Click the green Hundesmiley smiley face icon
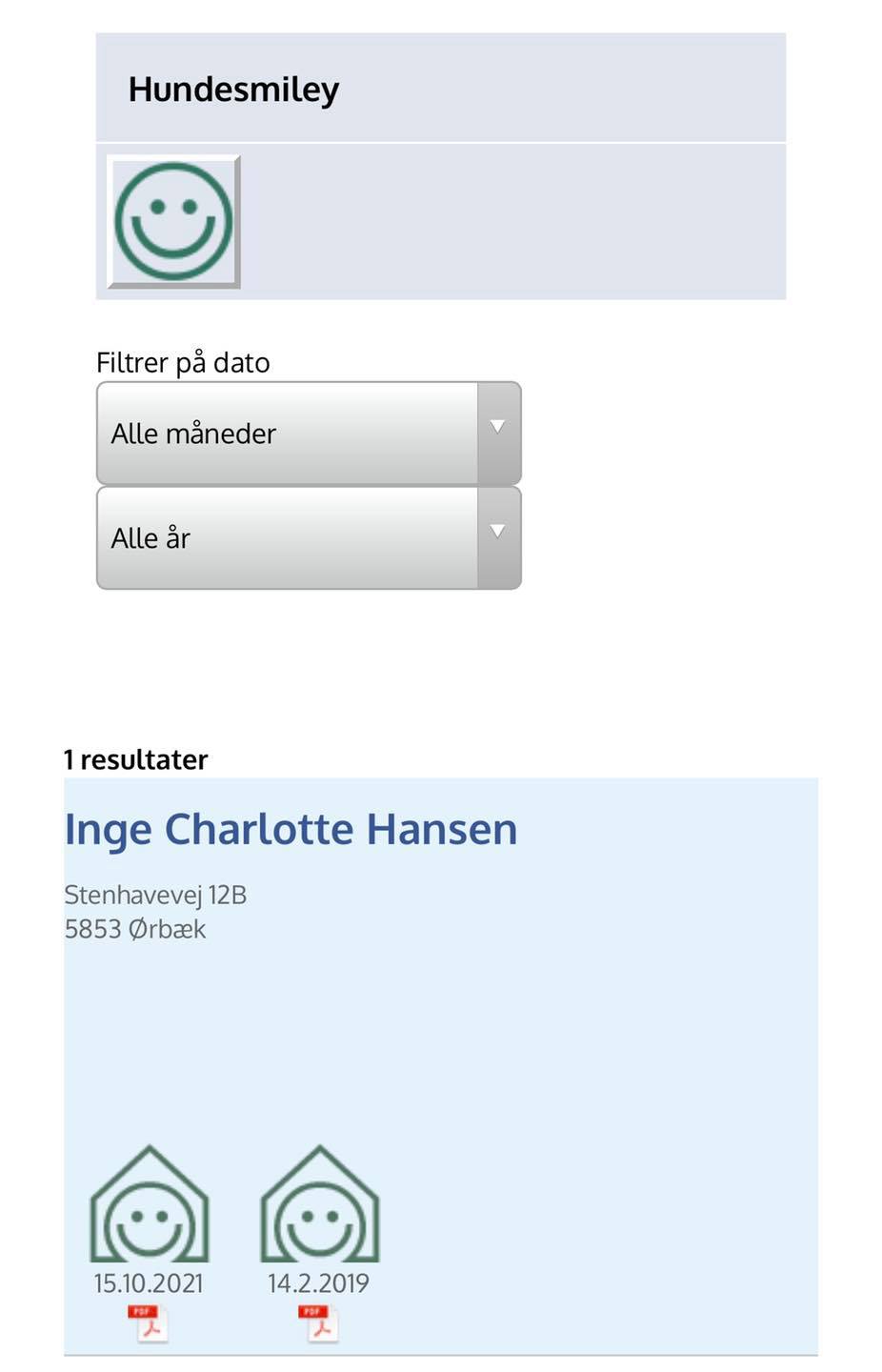The image size is (882, 1372). (x=173, y=221)
